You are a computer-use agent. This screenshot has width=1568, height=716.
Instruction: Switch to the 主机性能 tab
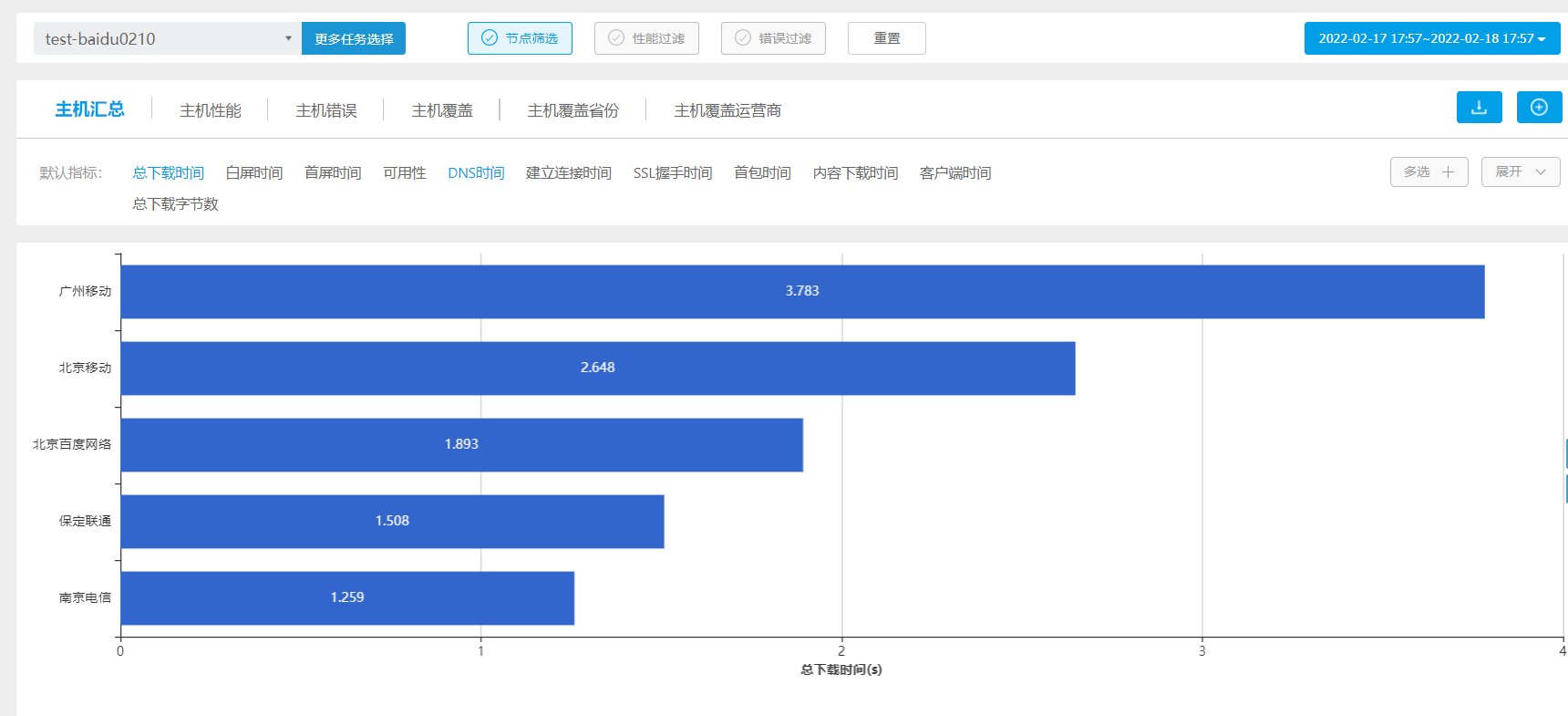211,110
